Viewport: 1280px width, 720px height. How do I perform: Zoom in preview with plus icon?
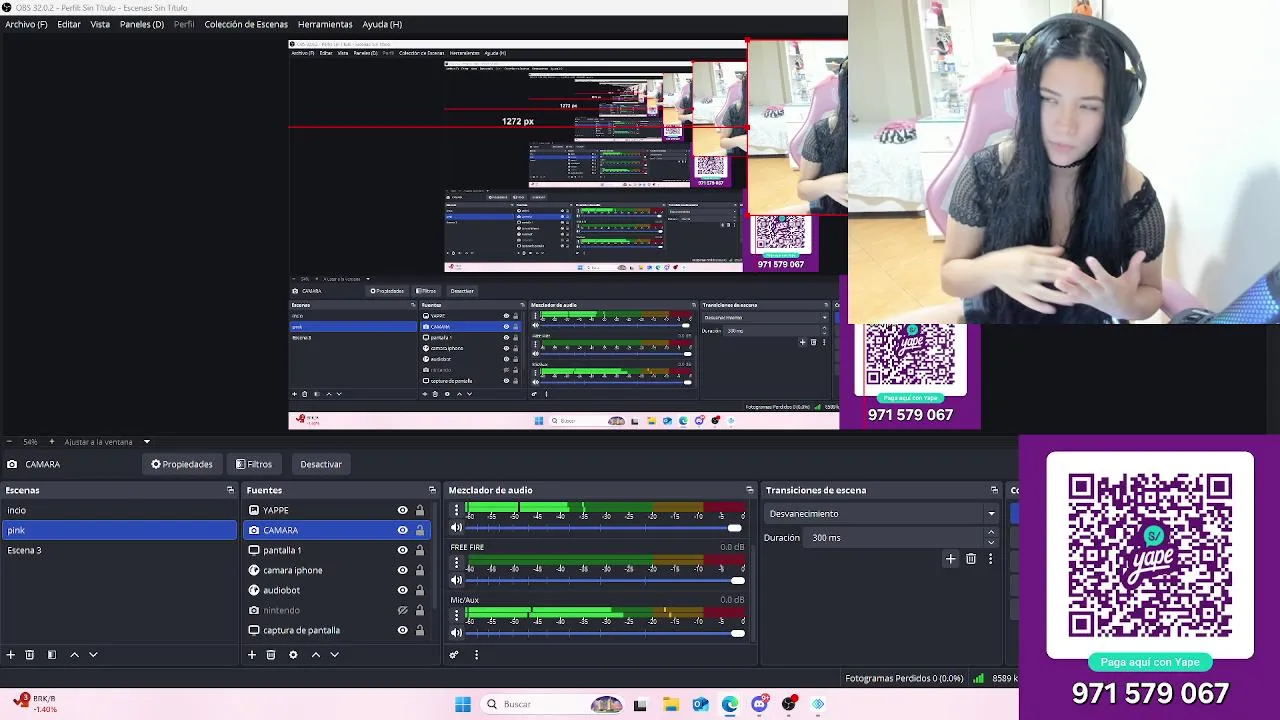pos(51,441)
